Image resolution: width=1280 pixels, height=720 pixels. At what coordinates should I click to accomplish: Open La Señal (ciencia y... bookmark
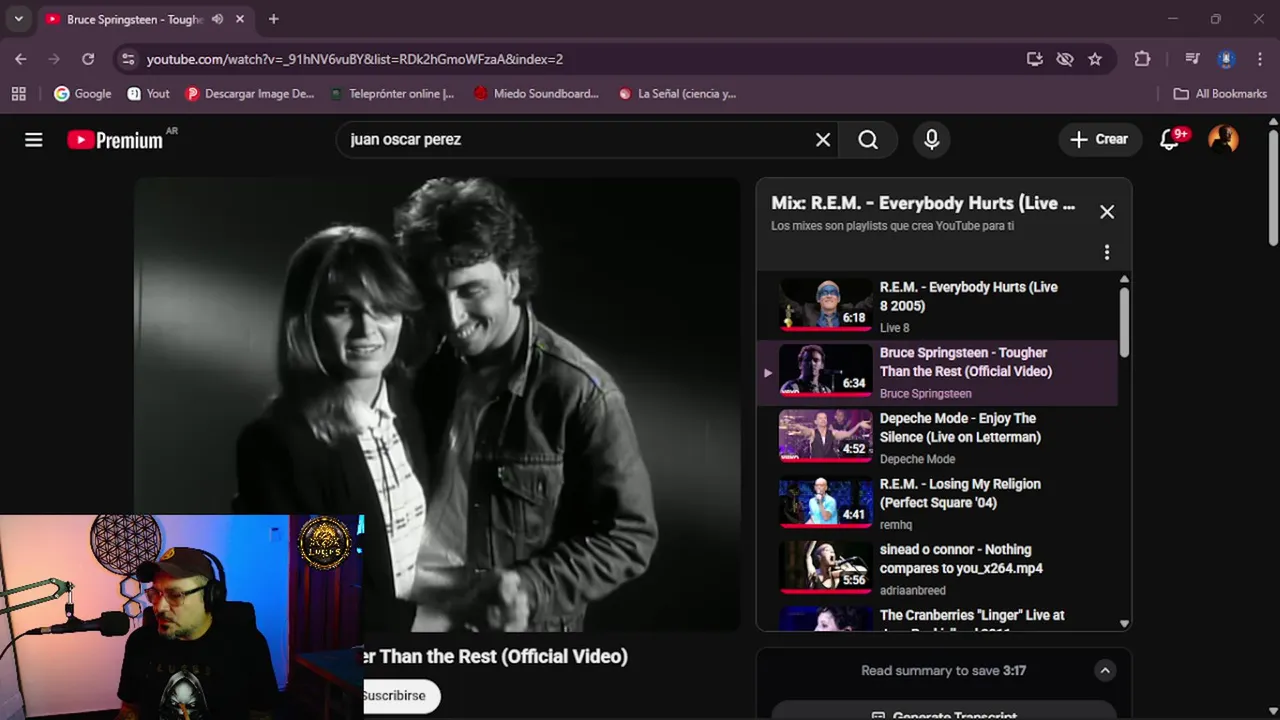point(677,93)
